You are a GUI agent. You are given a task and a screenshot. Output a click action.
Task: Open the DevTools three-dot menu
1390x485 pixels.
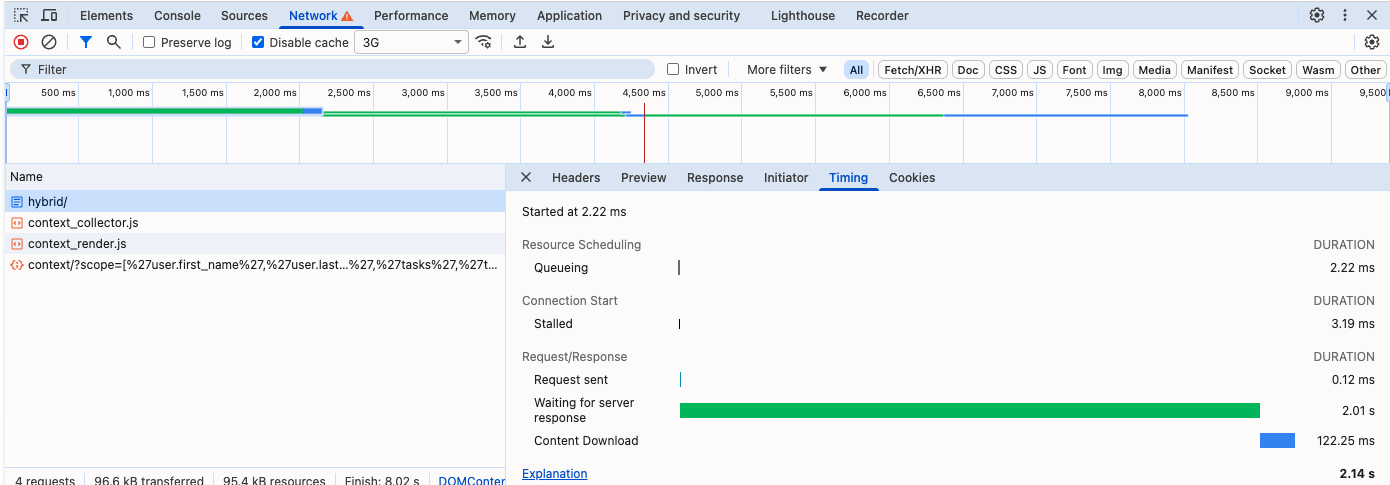[1345, 16]
